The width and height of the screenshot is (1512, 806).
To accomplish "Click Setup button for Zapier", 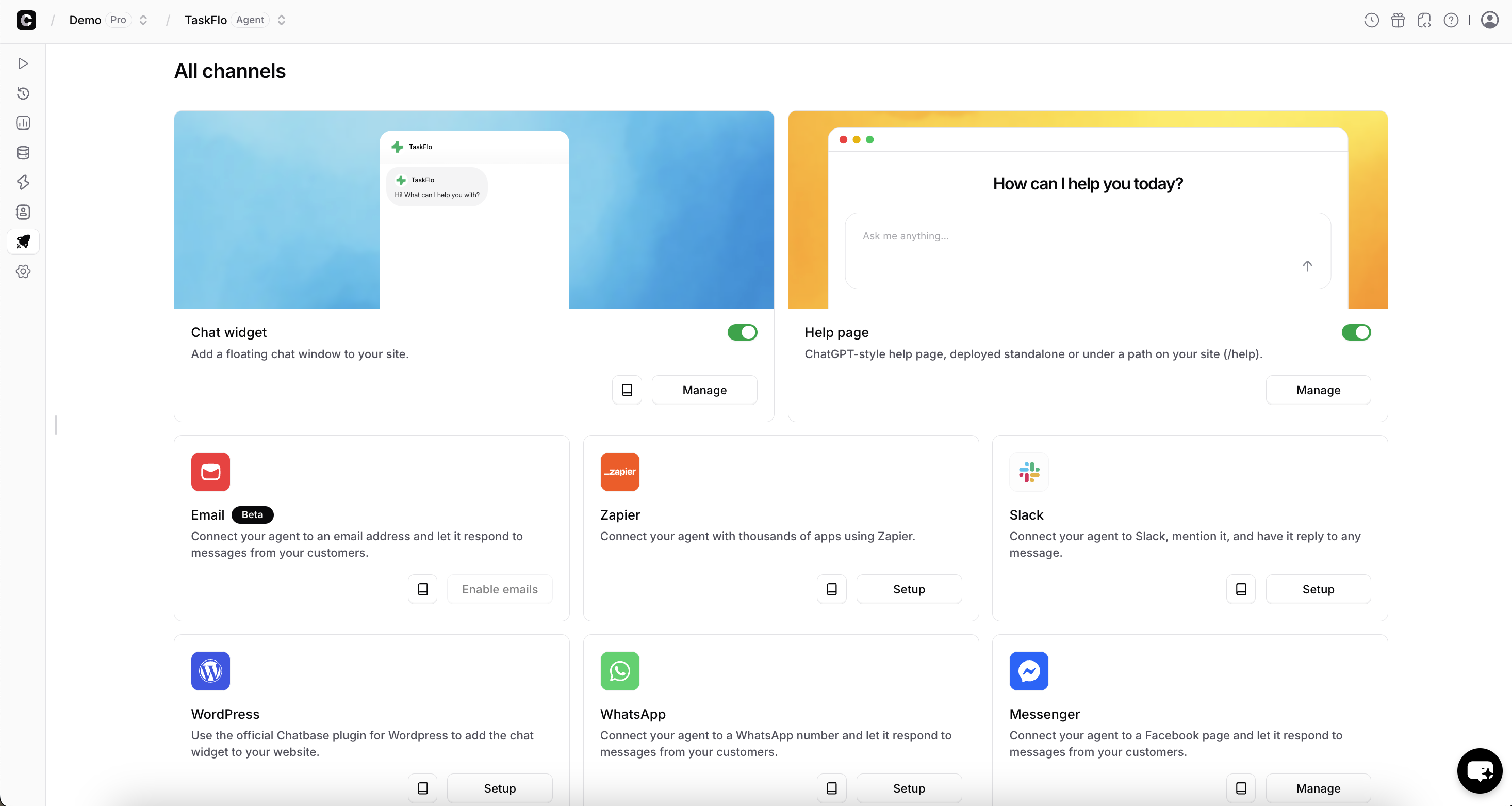I will pos(908,589).
